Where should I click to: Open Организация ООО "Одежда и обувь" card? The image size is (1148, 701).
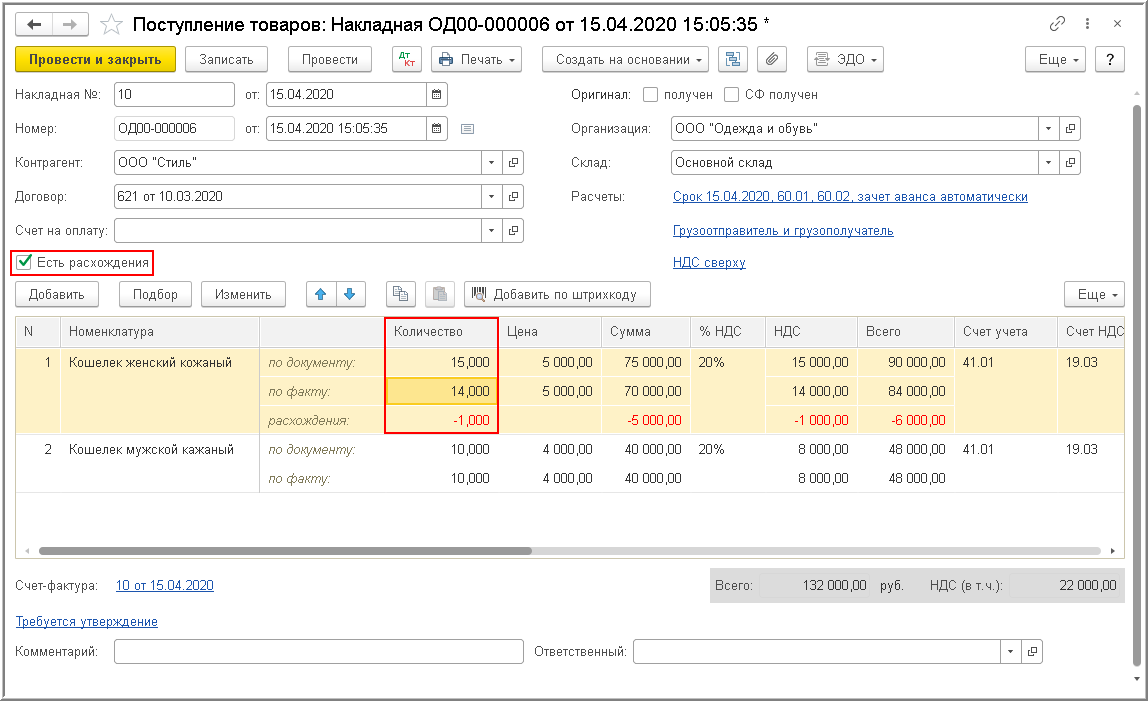pos(1070,129)
